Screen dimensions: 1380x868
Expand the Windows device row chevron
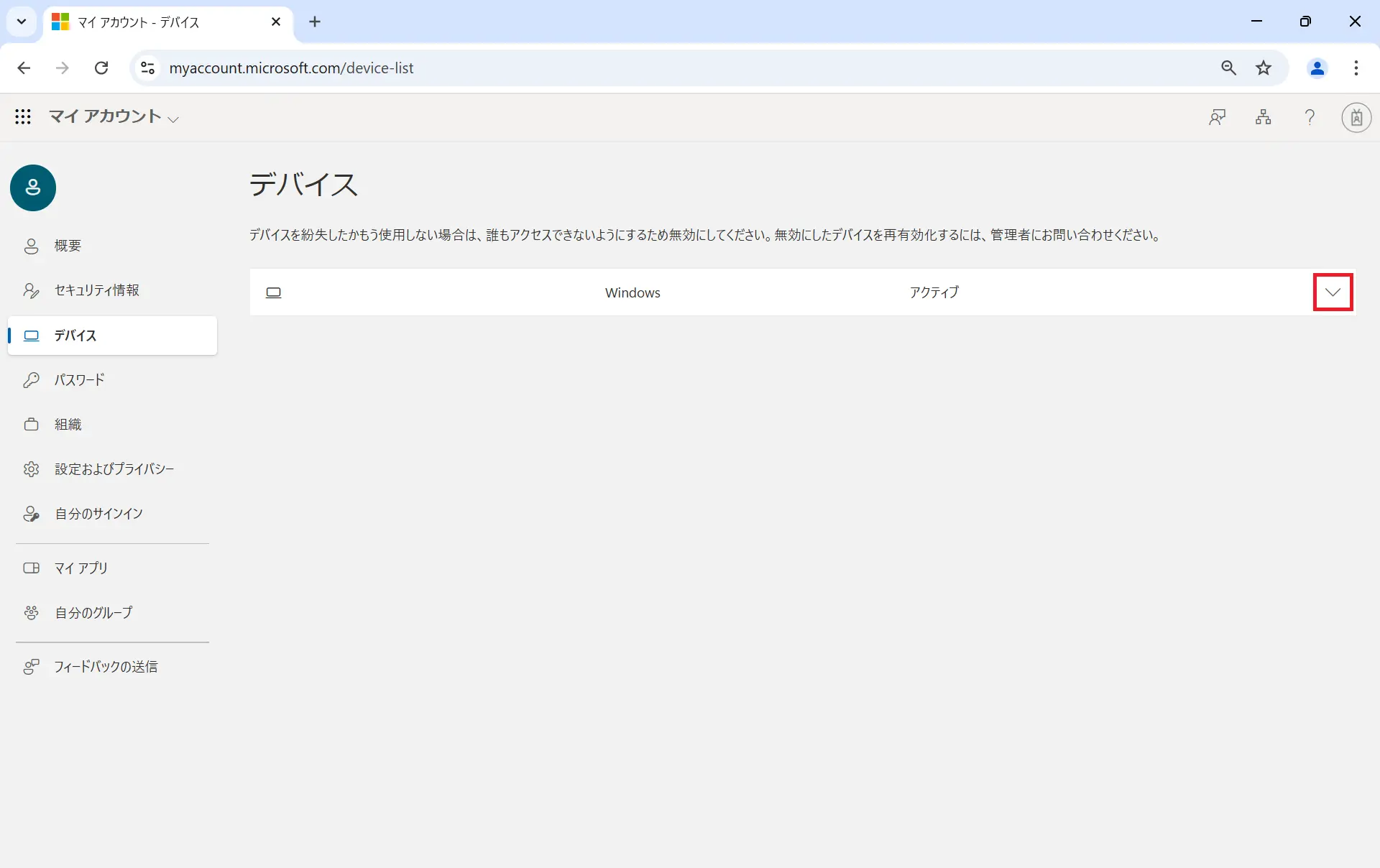pyautogui.click(x=1333, y=292)
